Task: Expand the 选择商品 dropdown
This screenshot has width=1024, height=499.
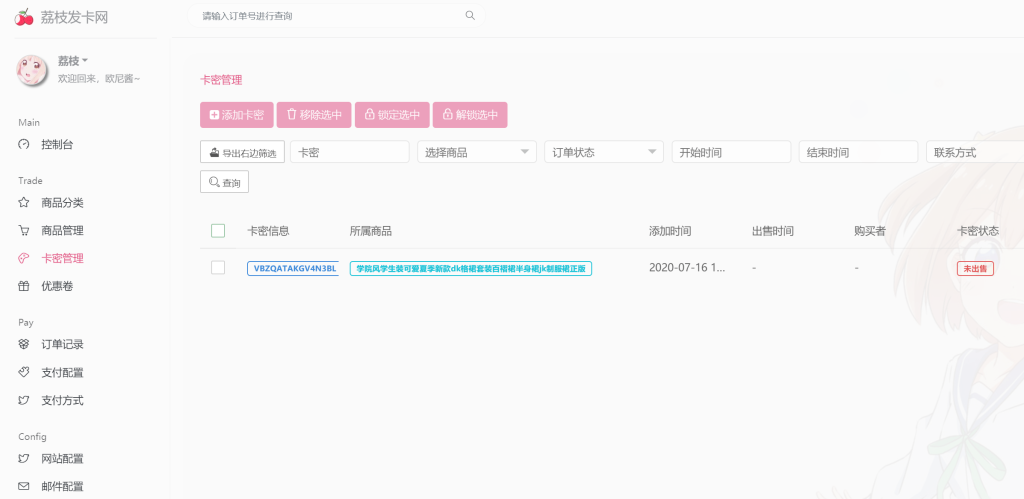Action: [476, 152]
